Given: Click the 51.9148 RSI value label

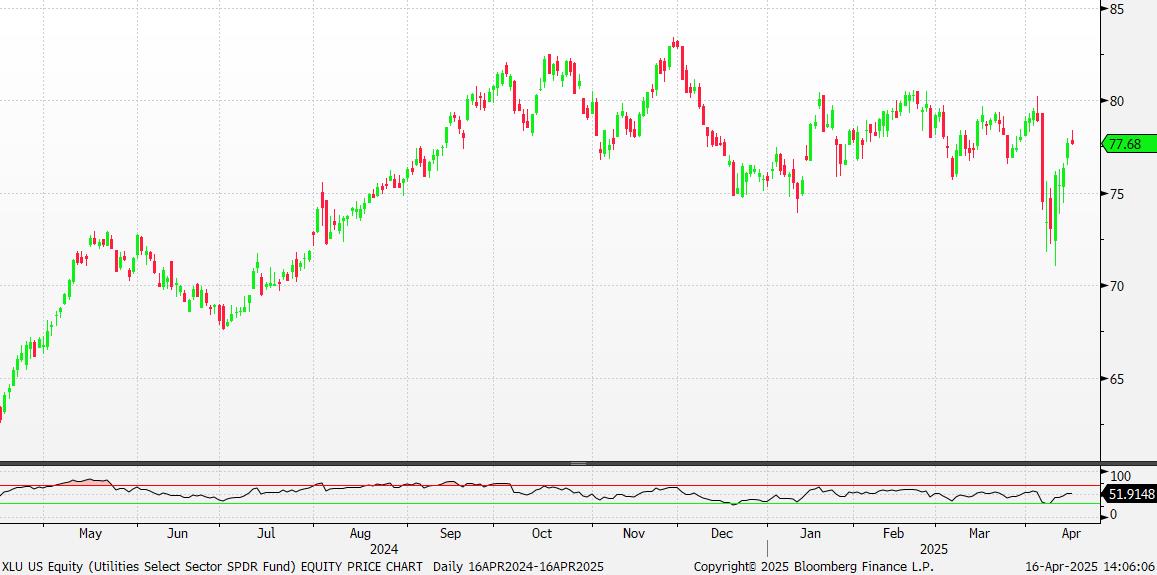Looking at the screenshot, I should [1129, 494].
